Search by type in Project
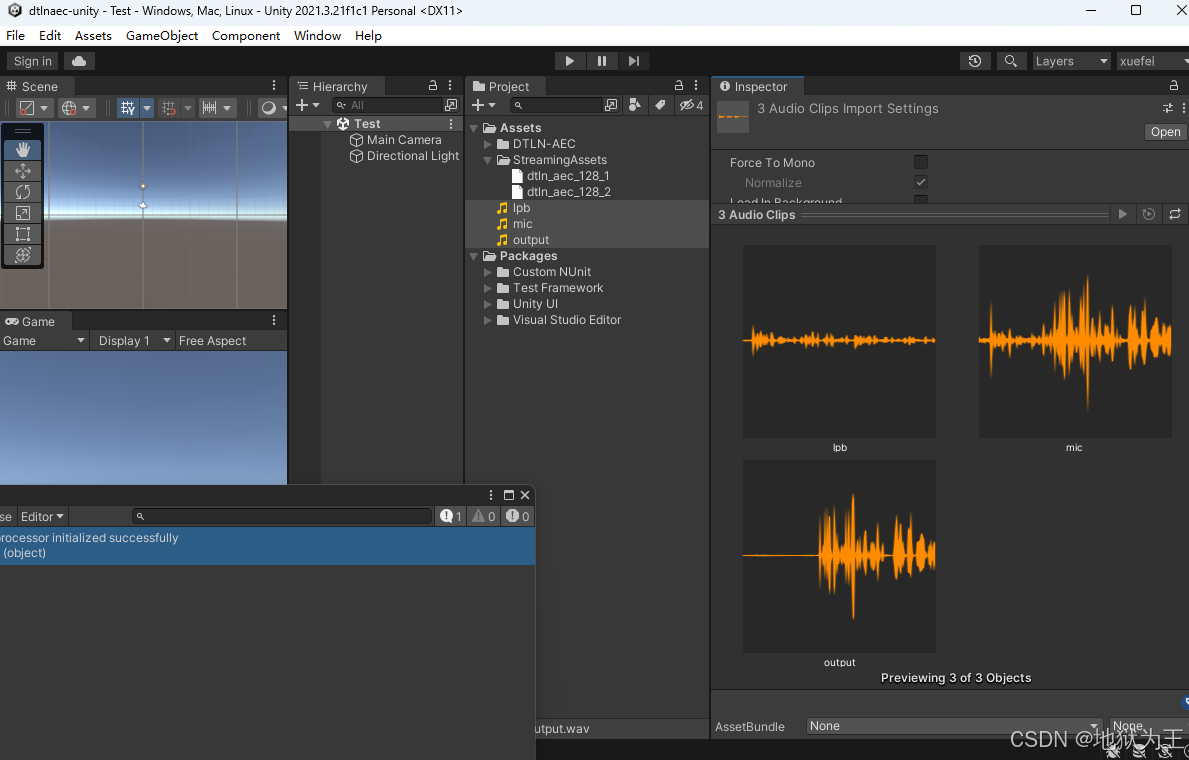The height and width of the screenshot is (760, 1189). pos(635,105)
